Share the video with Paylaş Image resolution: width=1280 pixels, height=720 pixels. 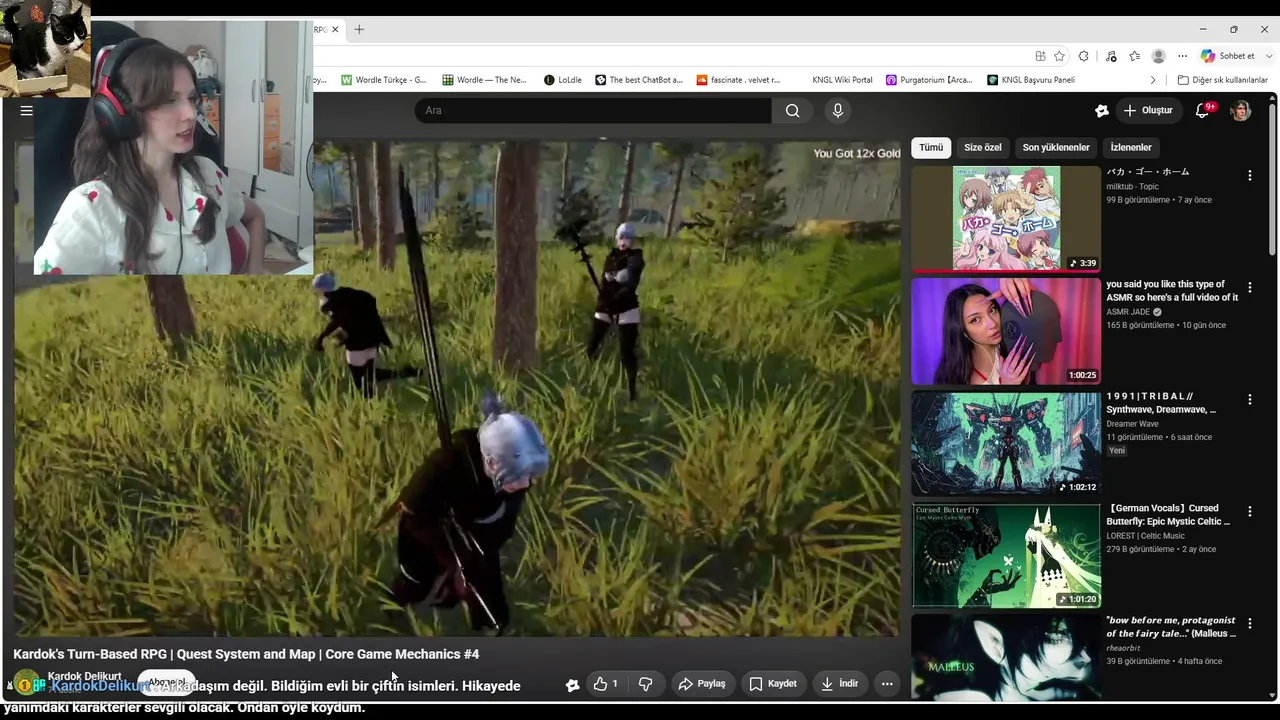701,684
